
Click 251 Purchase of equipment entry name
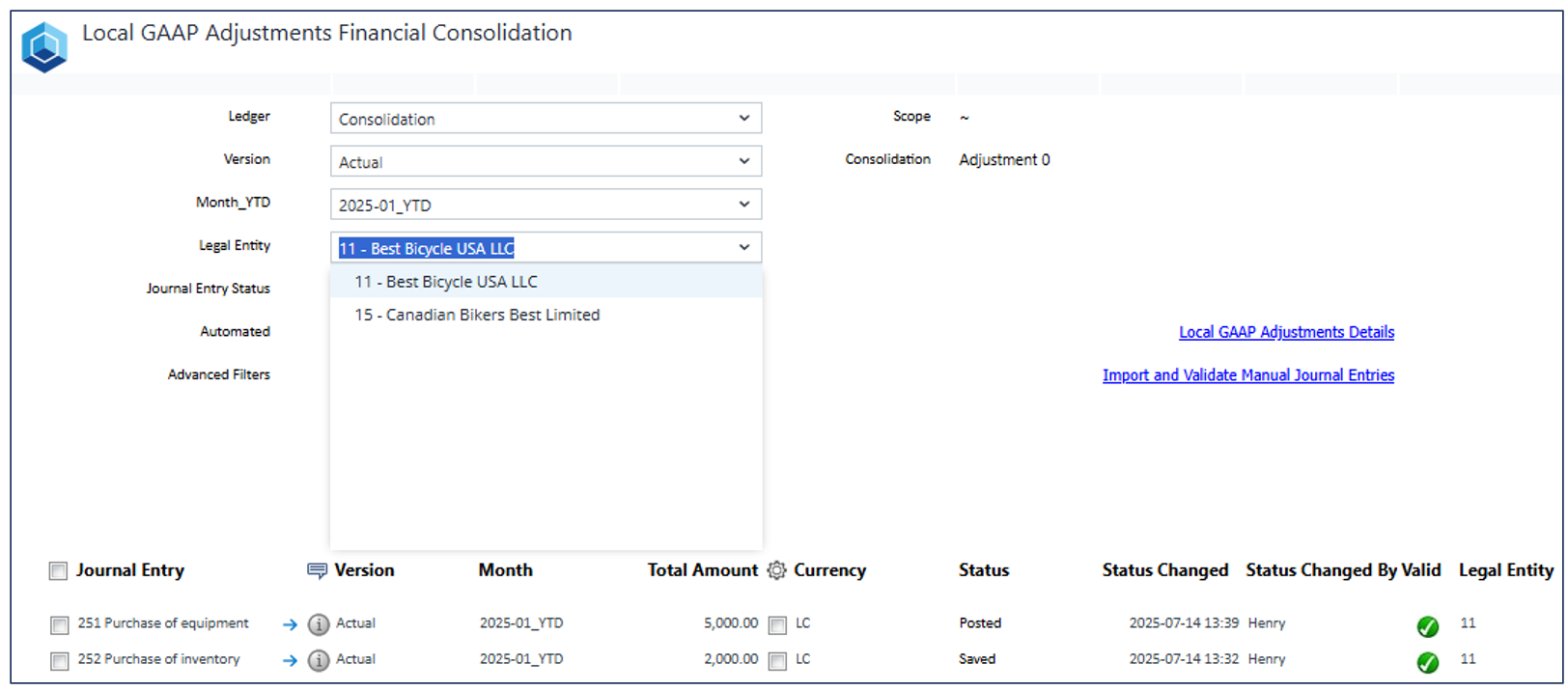click(163, 623)
